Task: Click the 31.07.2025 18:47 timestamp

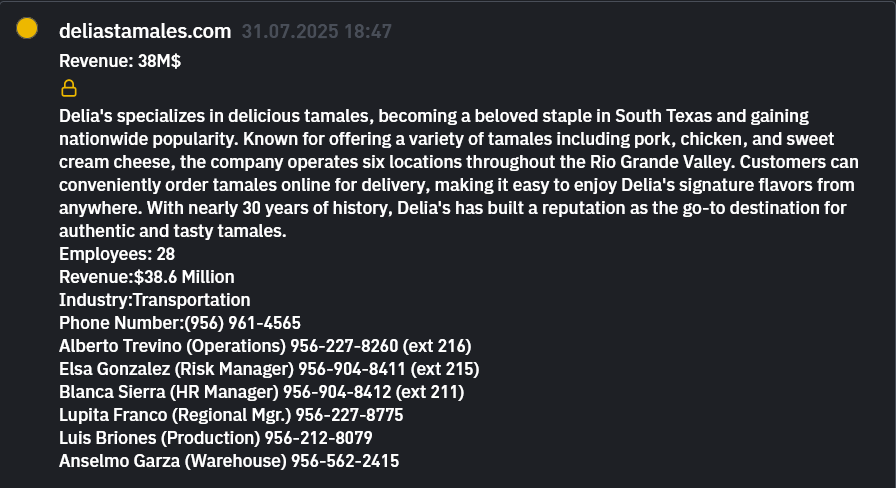Action: click(316, 32)
